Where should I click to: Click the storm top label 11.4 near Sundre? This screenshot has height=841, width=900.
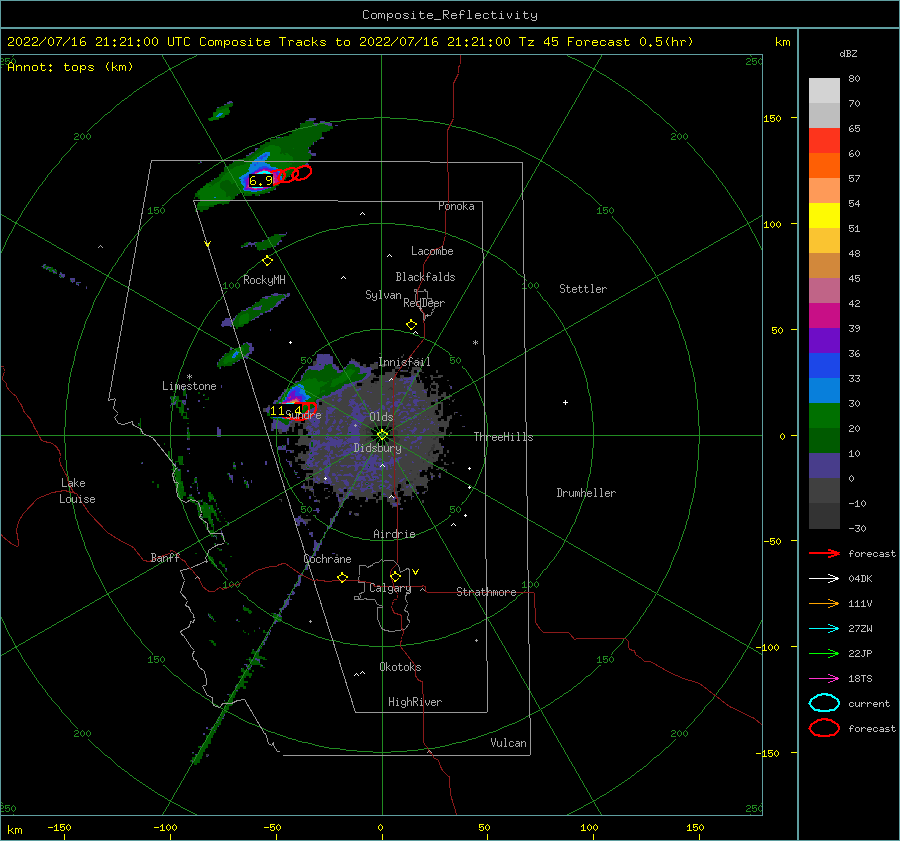click(286, 410)
